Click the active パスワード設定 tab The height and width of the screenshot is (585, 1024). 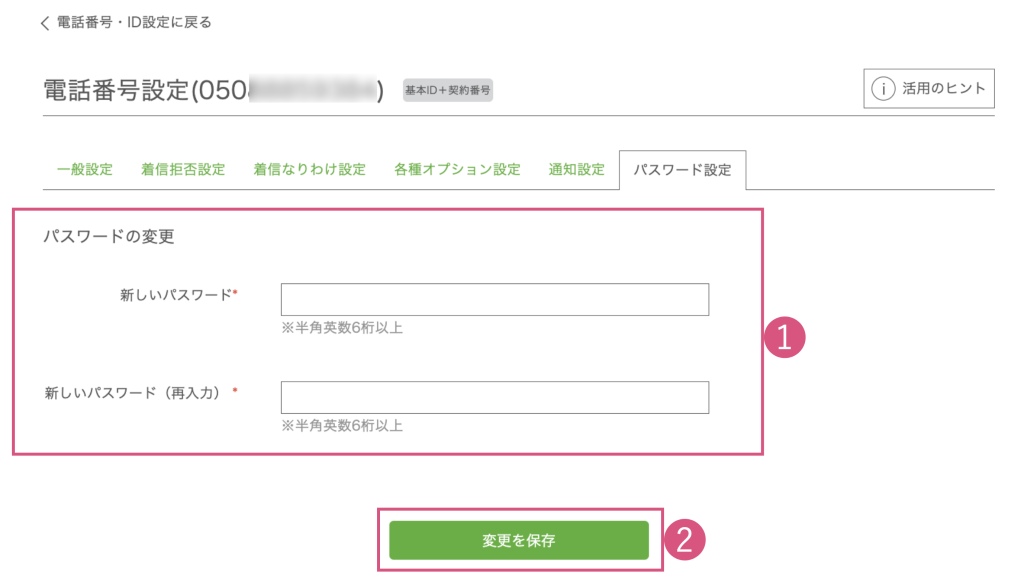pyautogui.click(x=683, y=170)
